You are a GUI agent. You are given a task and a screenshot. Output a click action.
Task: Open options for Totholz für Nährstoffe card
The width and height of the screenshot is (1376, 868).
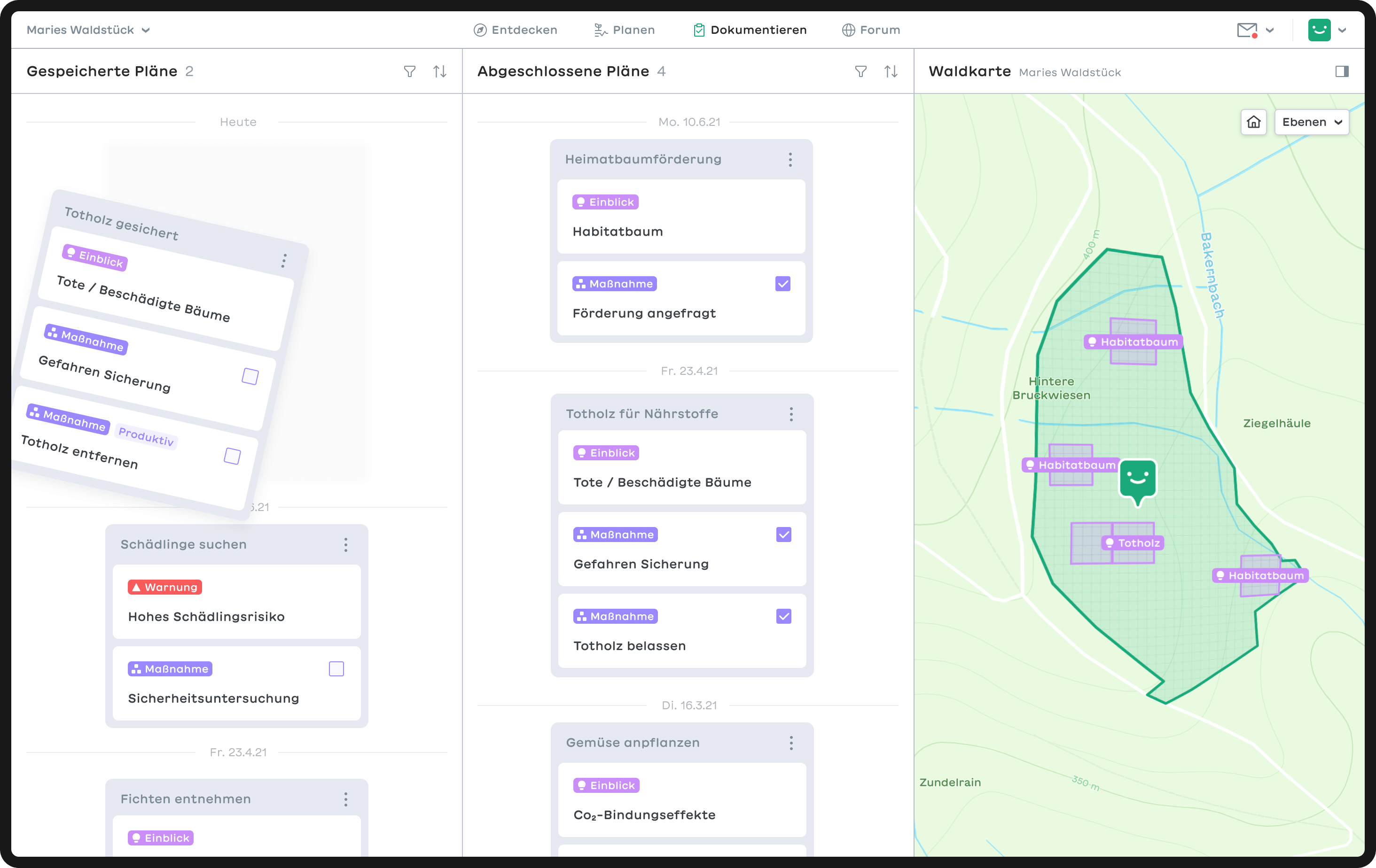[x=791, y=414]
